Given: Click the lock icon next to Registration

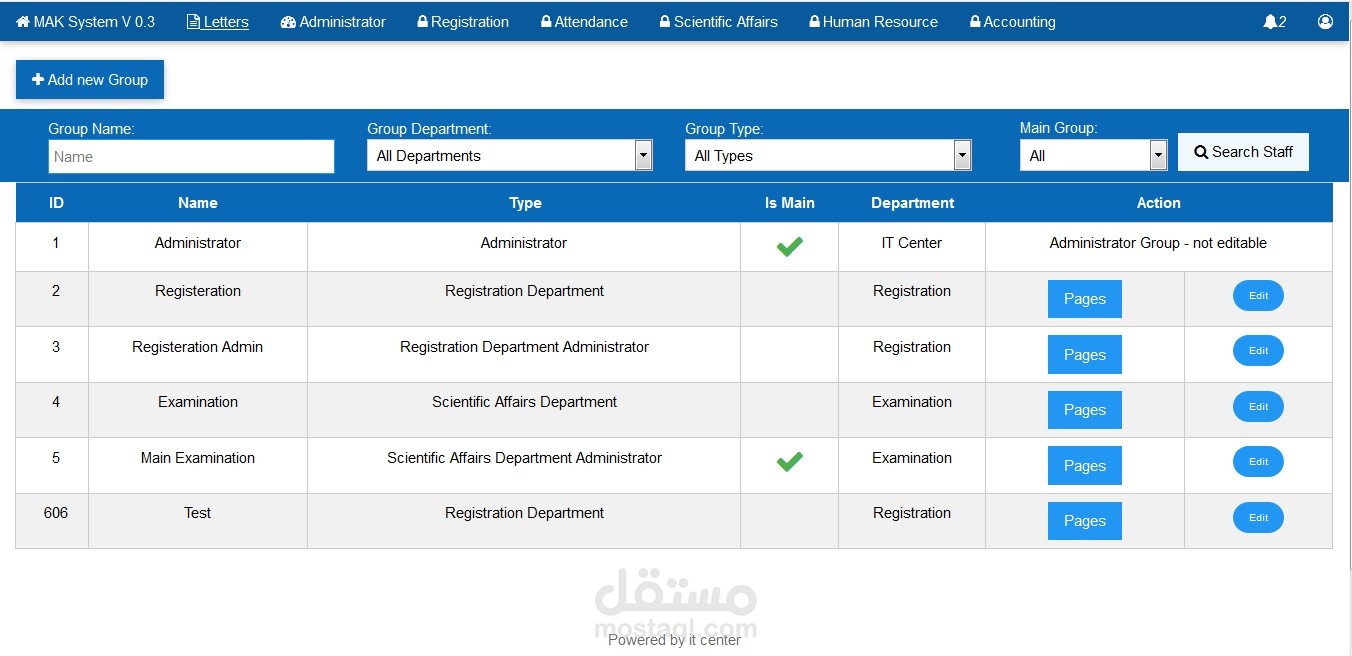Looking at the screenshot, I should [x=423, y=22].
